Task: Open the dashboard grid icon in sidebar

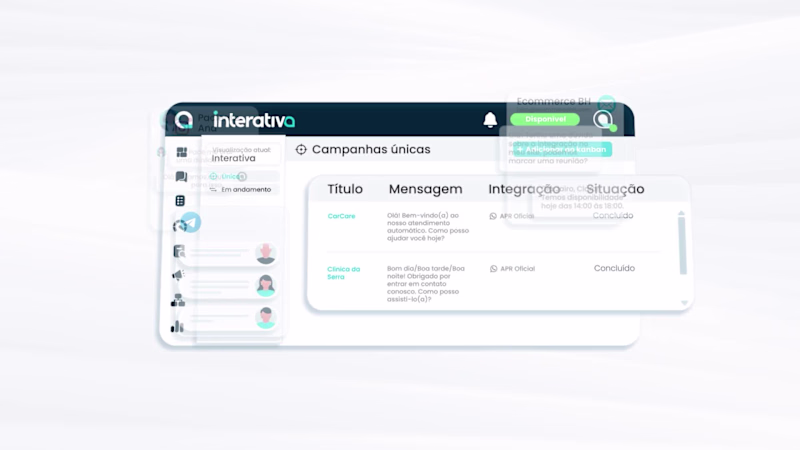Action: click(x=182, y=152)
